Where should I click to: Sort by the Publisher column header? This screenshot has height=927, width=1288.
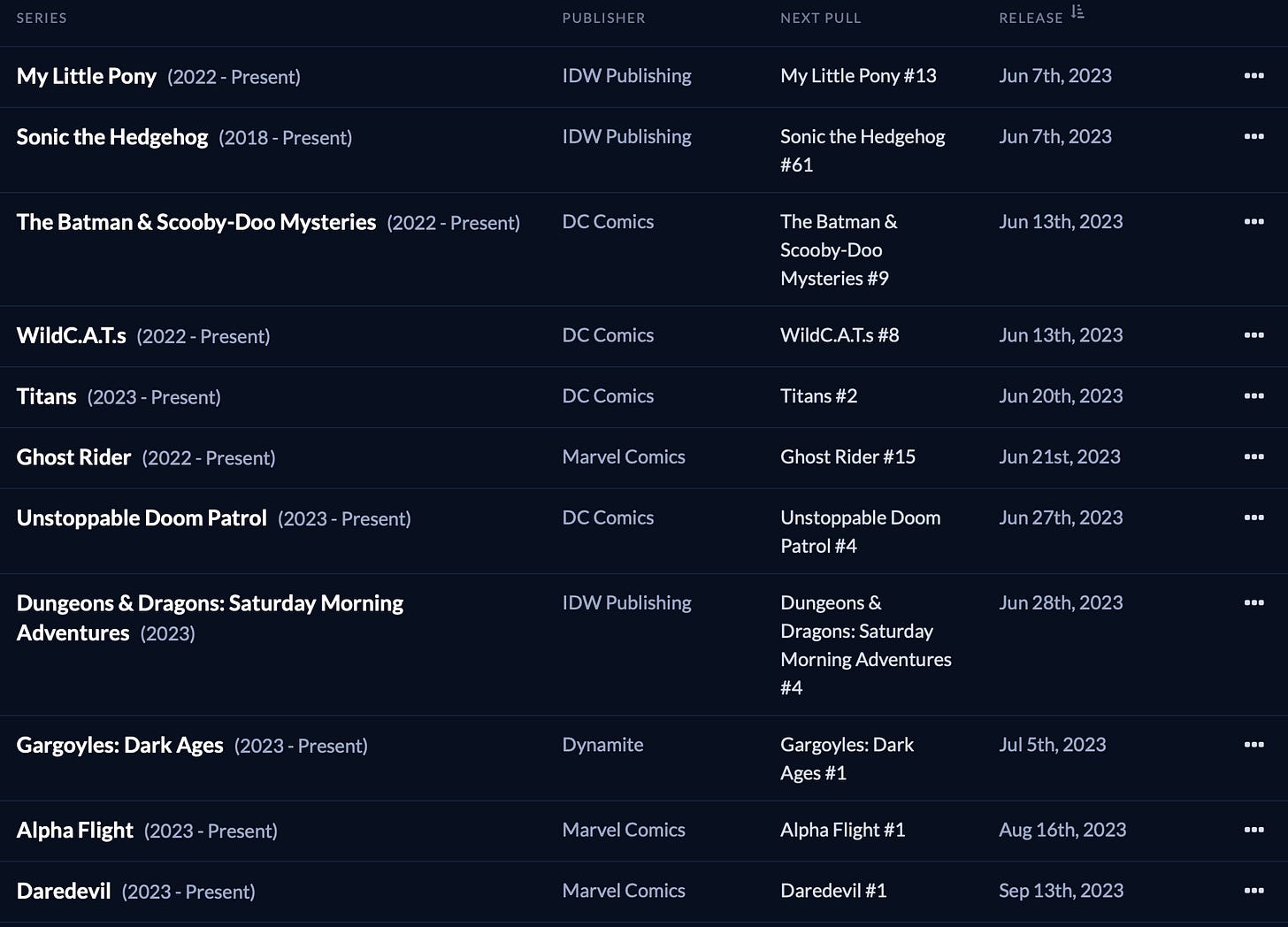(603, 18)
